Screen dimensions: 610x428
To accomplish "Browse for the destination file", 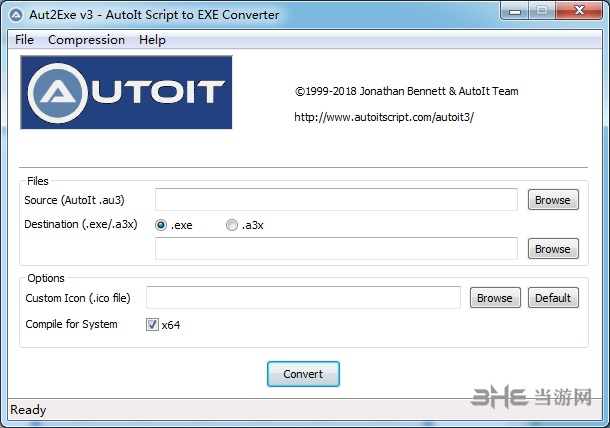I will point(553,249).
